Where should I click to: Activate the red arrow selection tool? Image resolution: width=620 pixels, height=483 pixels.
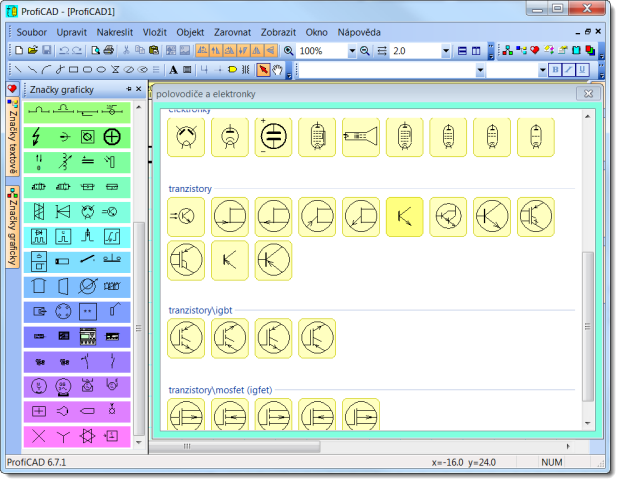tap(263, 70)
